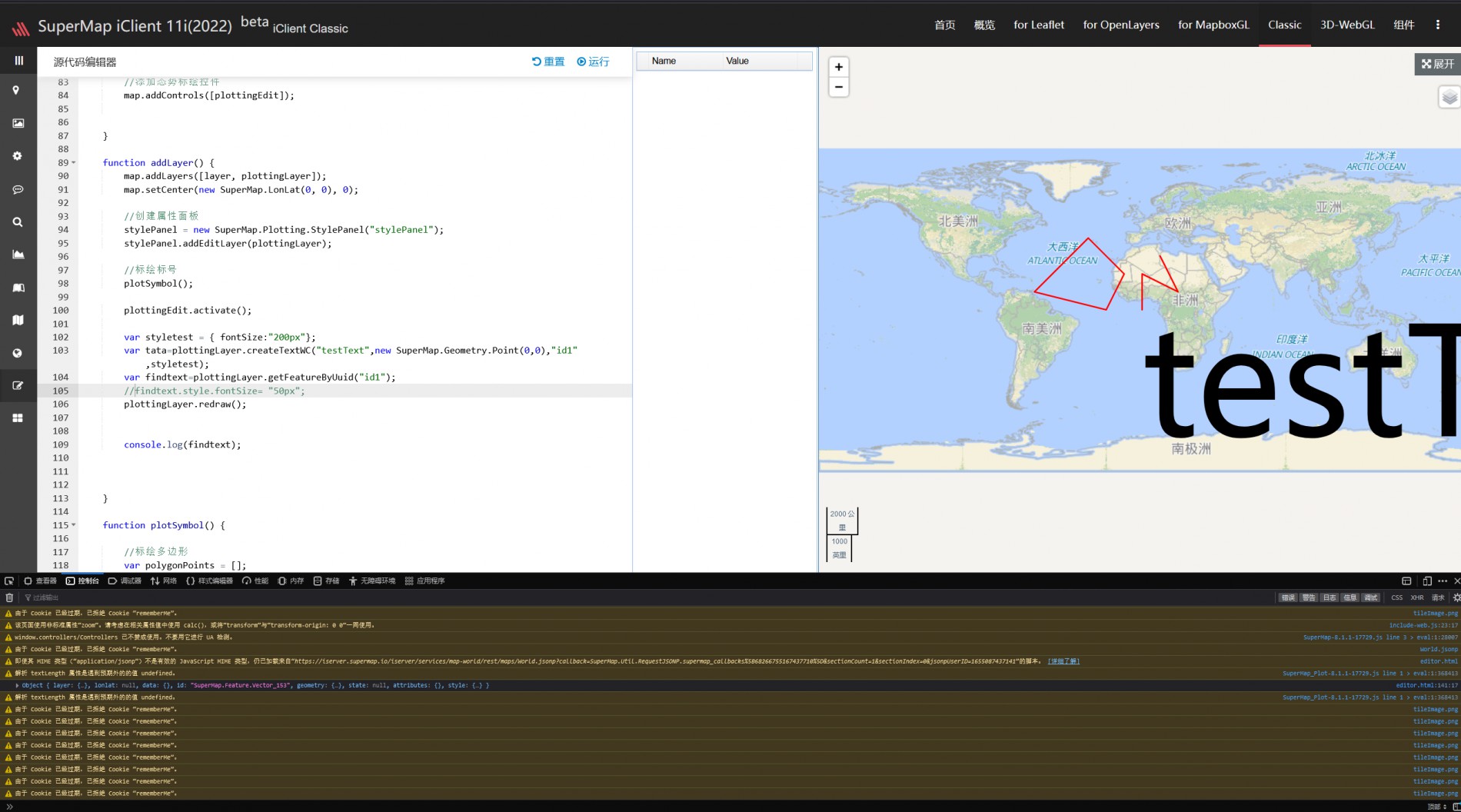
Task: Open the map layer switcher icon
Action: (x=1449, y=97)
